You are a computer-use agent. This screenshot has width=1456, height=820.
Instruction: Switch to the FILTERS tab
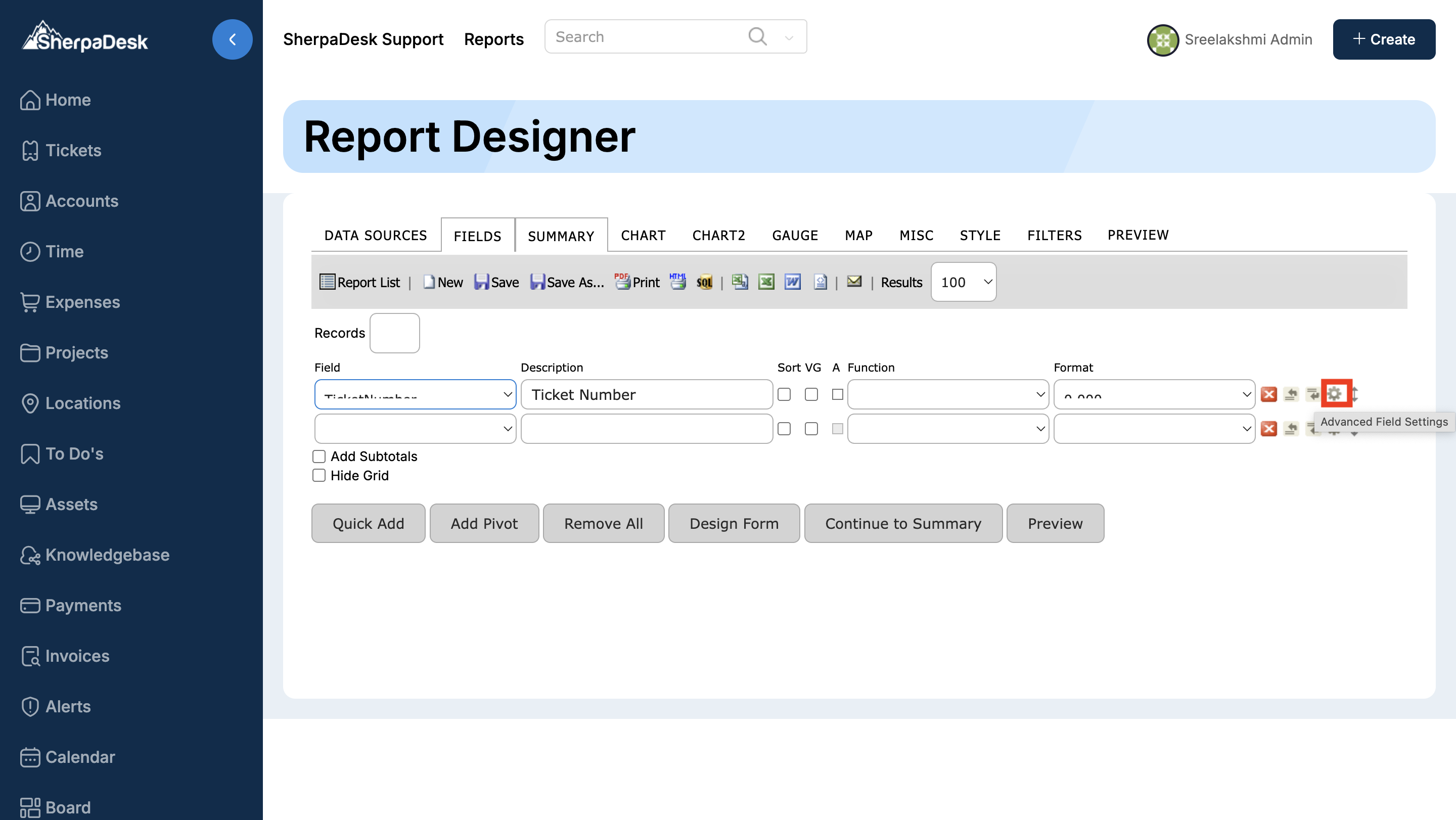[1054, 235]
